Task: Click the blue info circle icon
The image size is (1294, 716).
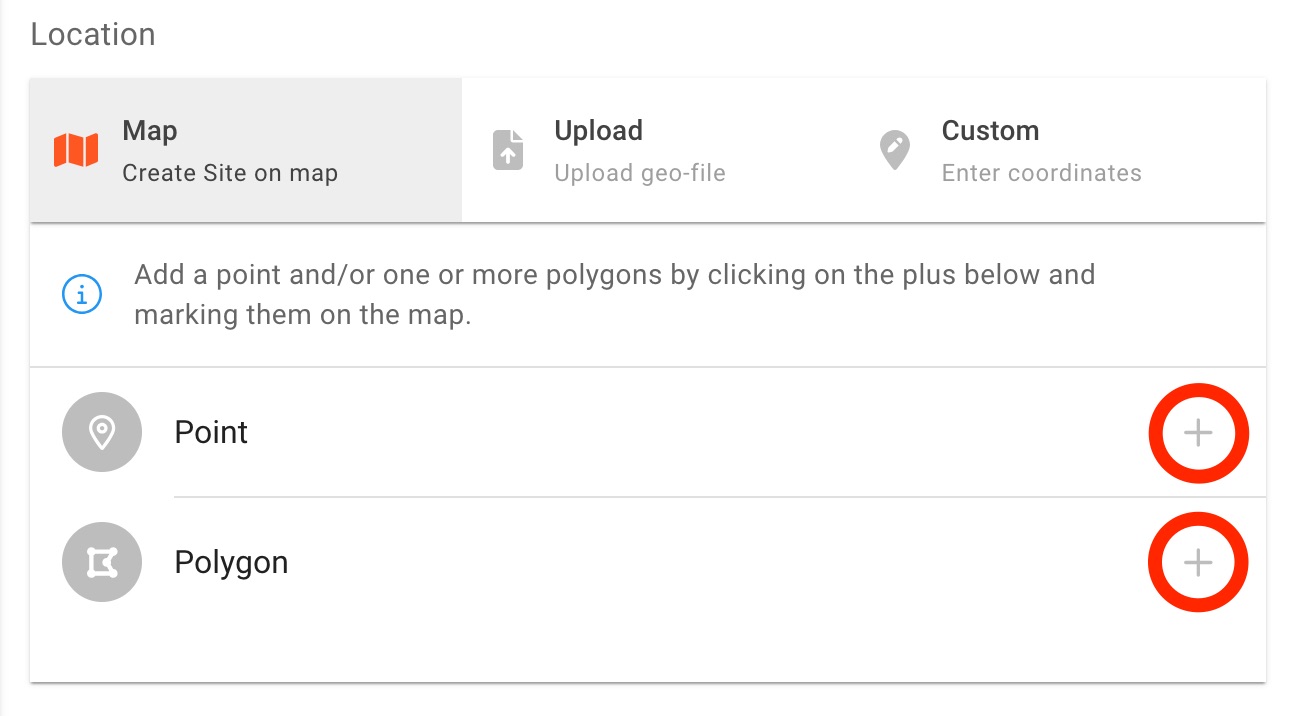Action: [x=82, y=295]
